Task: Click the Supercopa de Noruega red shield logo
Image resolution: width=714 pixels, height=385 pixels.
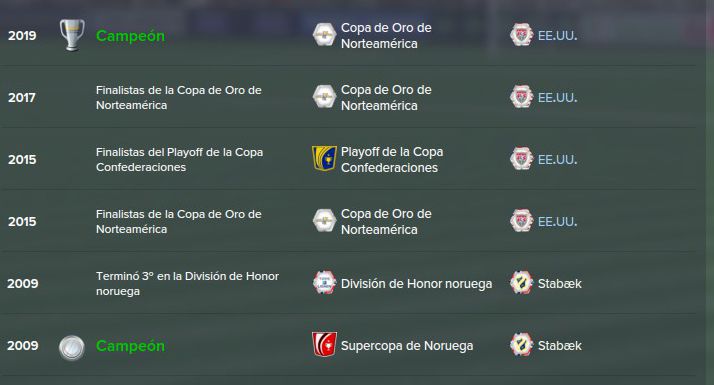Action: pos(324,344)
